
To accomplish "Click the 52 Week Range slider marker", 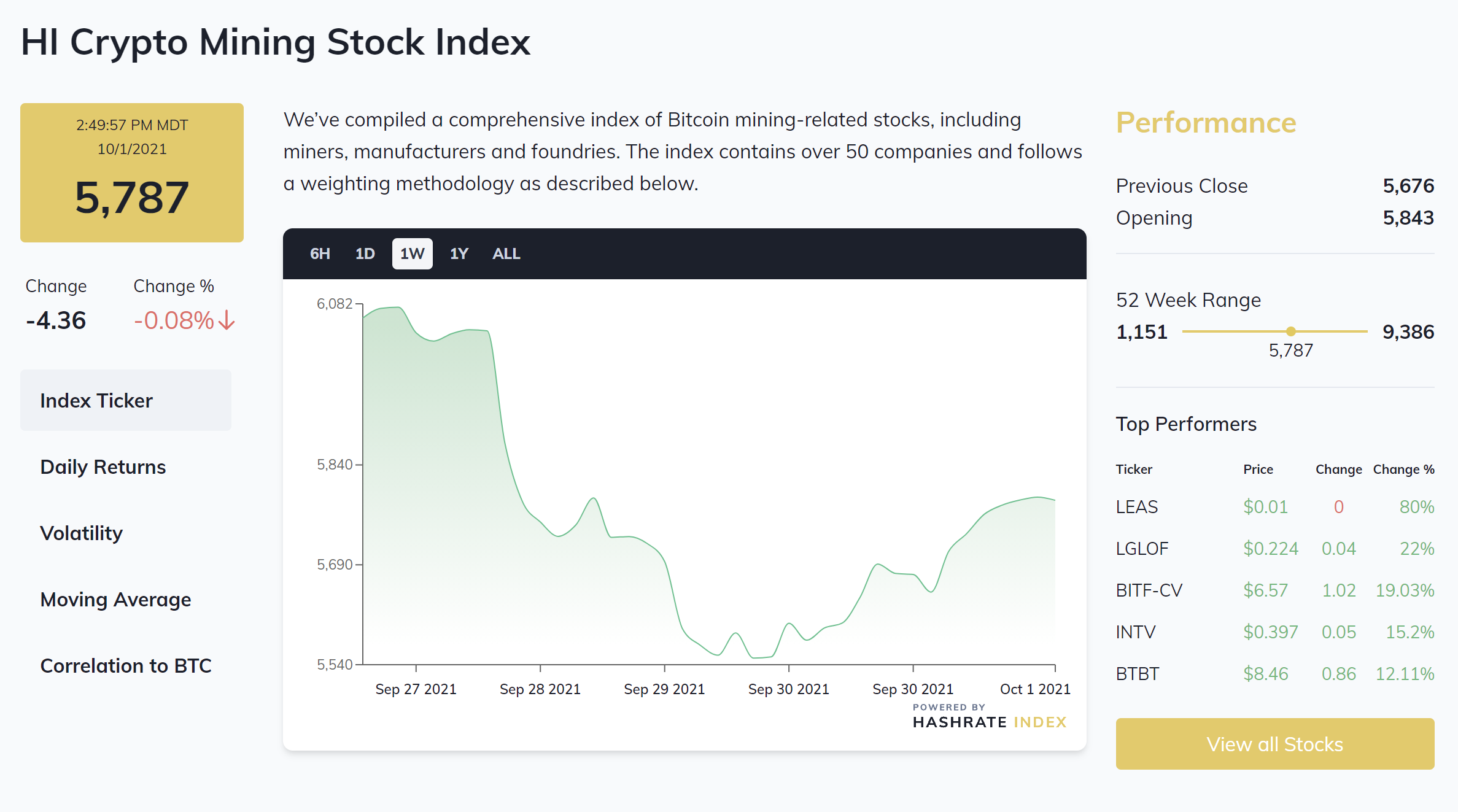I will click(x=1290, y=331).
